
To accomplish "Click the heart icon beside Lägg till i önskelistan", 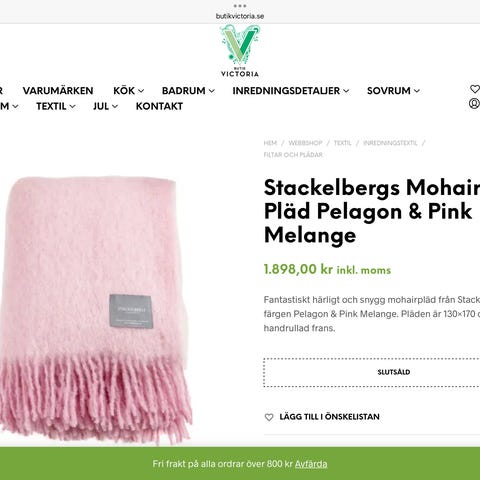I will pos(269,417).
